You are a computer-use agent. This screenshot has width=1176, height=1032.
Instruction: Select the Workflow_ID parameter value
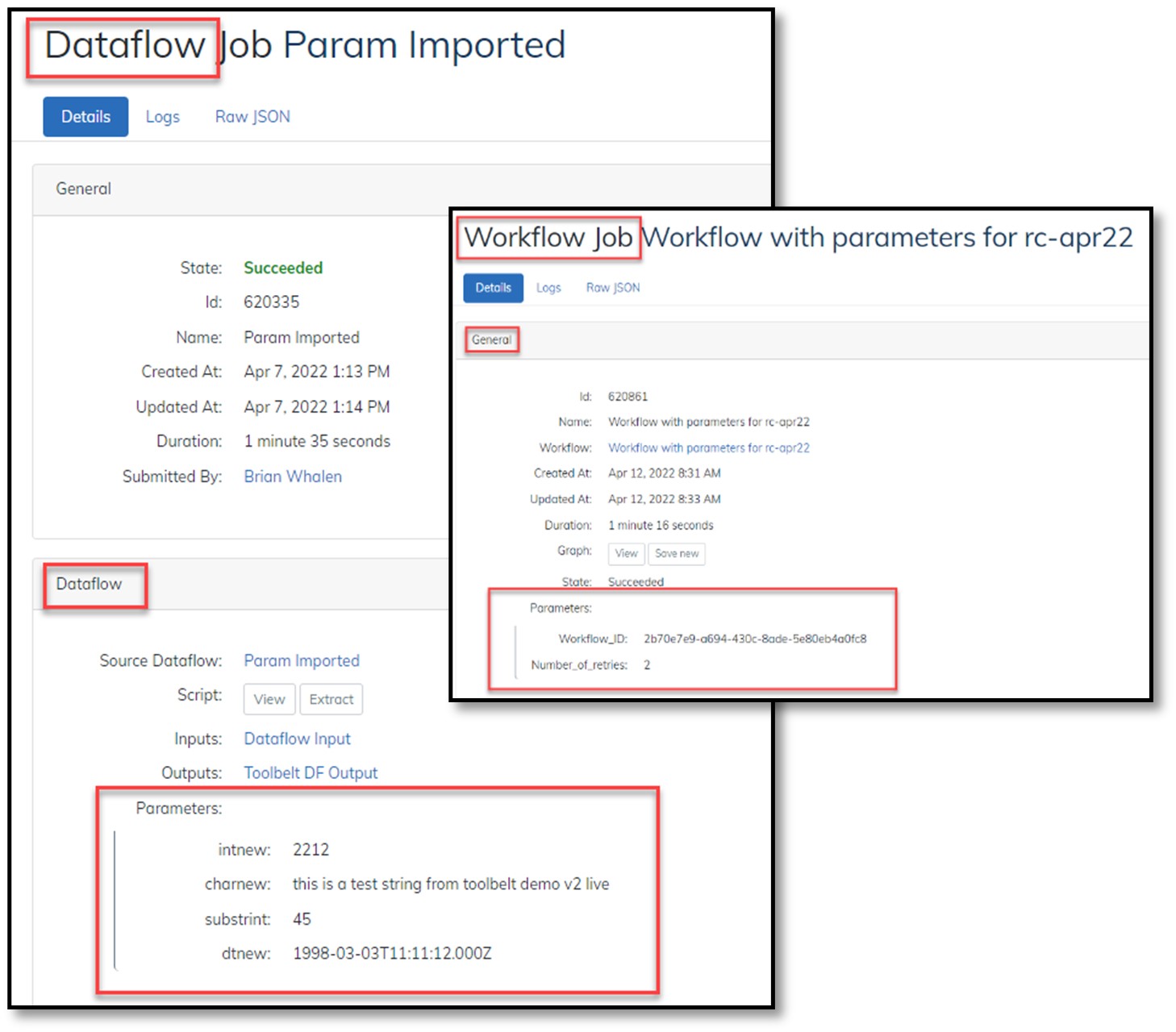[757, 638]
